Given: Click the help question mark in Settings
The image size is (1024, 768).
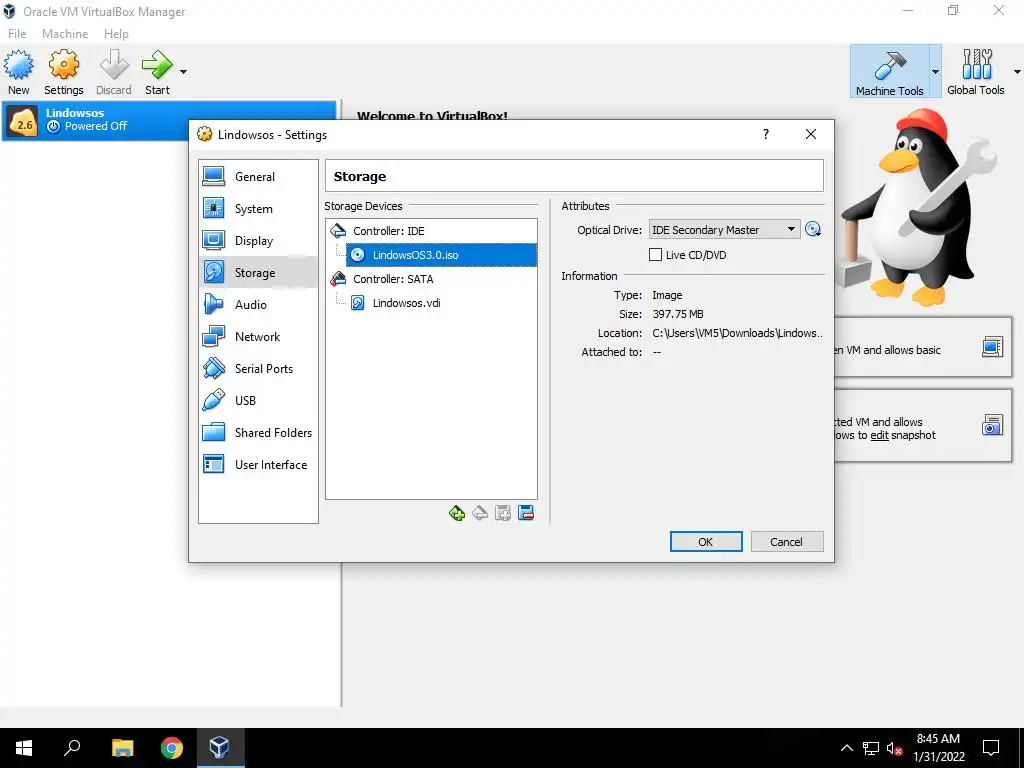Looking at the screenshot, I should click(x=766, y=134).
